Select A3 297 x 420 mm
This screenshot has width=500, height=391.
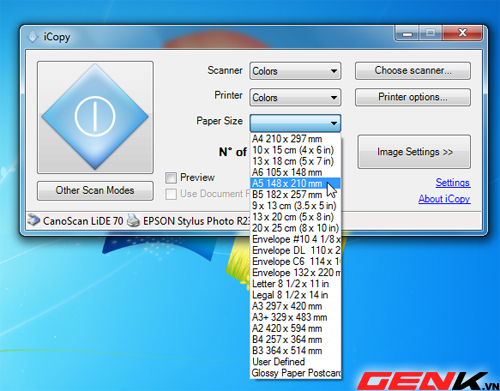point(295,306)
